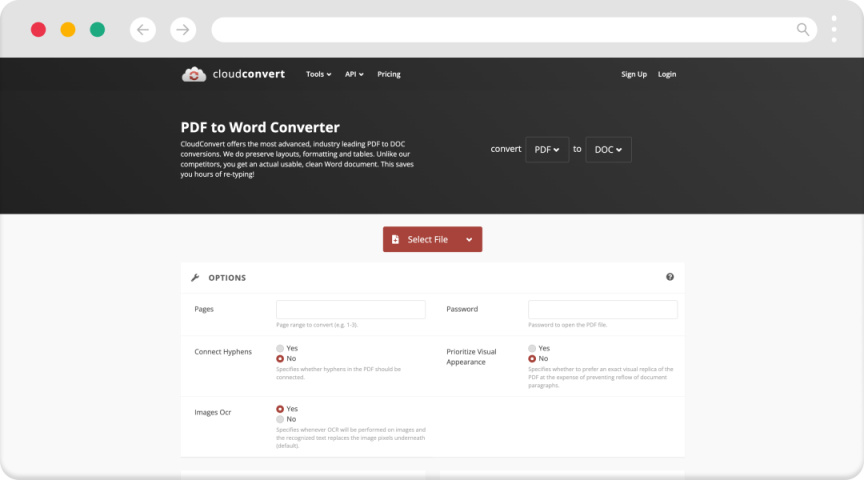864x480 pixels.
Task: Click the OPTIONS section title
Action: (x=227, y=278)
